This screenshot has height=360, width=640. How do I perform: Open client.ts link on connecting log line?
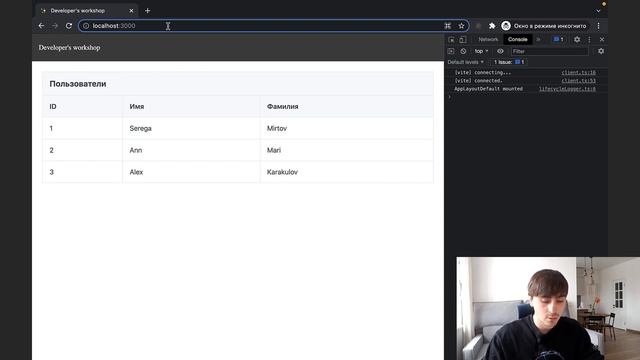[578, 73]
